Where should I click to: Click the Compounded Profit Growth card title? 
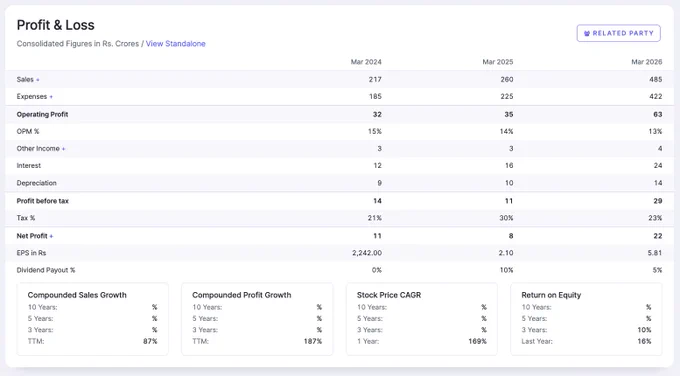pos(242,295)
